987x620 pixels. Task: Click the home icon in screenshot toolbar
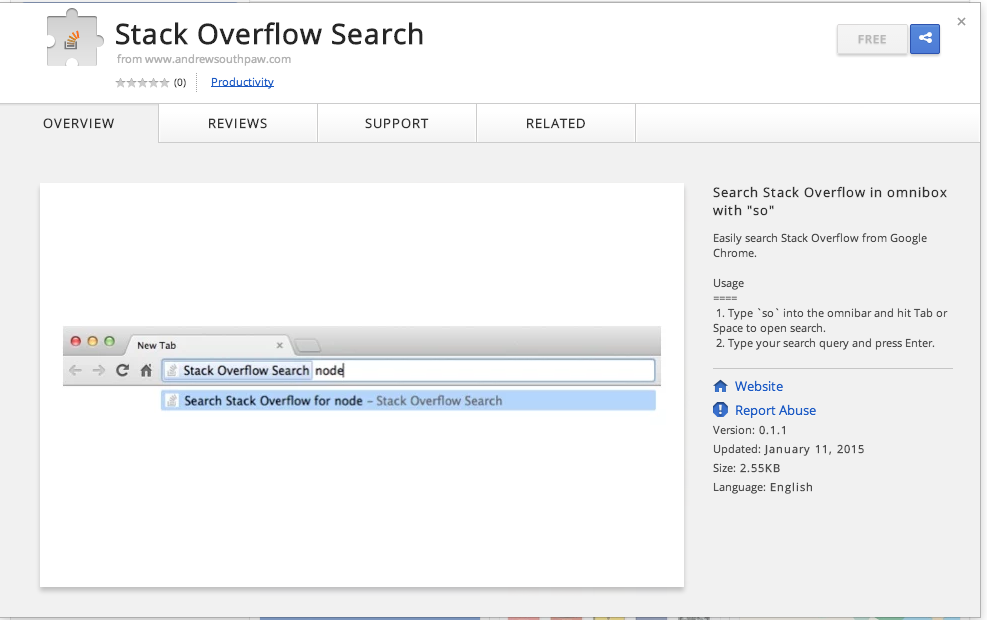146,370
